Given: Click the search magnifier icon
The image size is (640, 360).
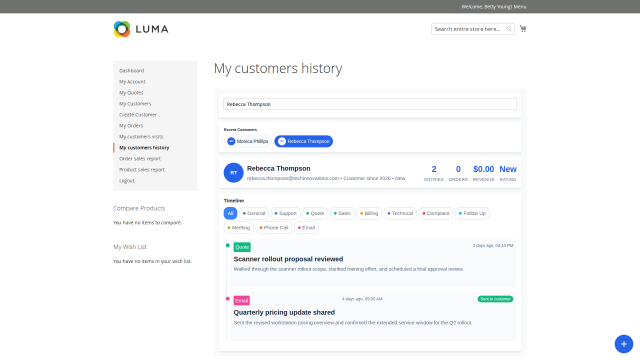Looking at the screenshot, I should 509,29.
